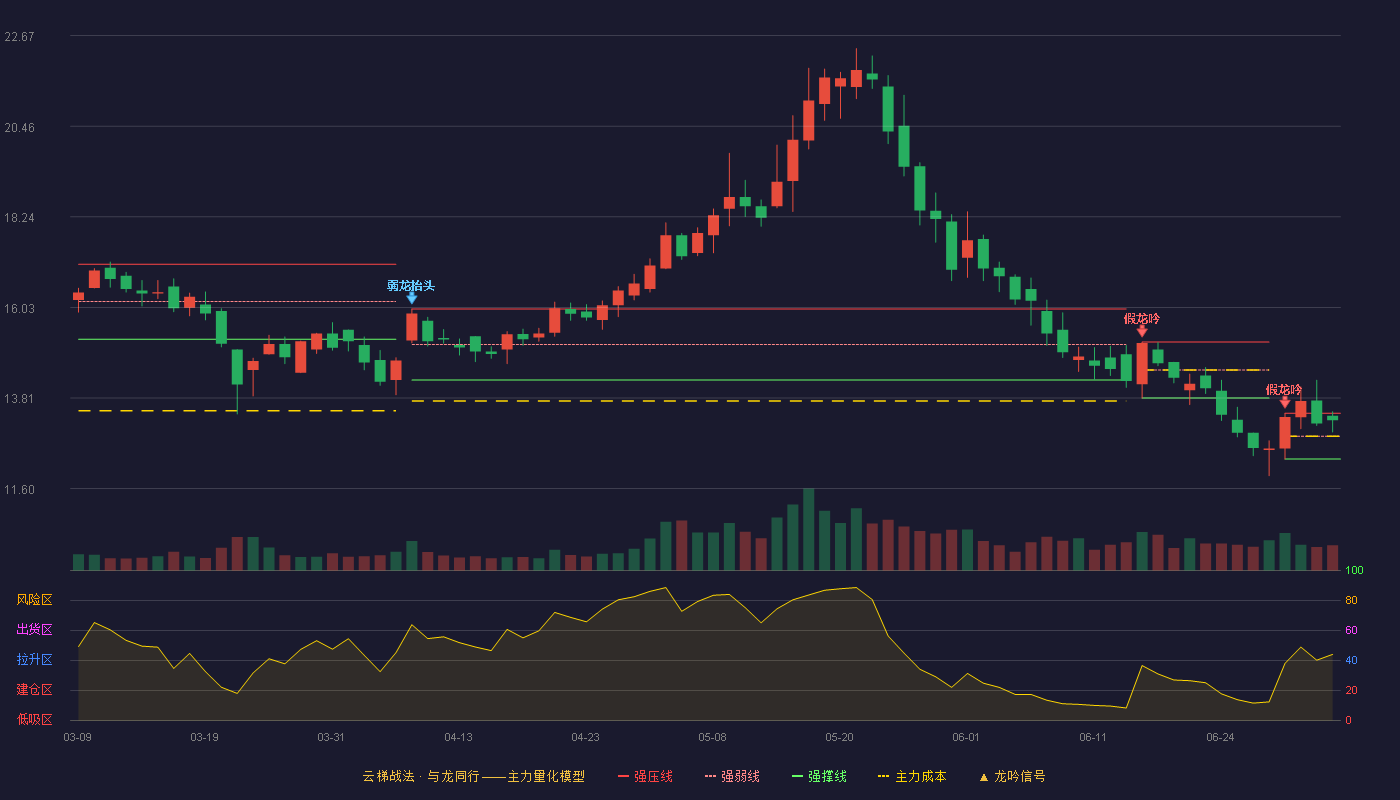Click the 04-23 date axis label

click(585, 737)
